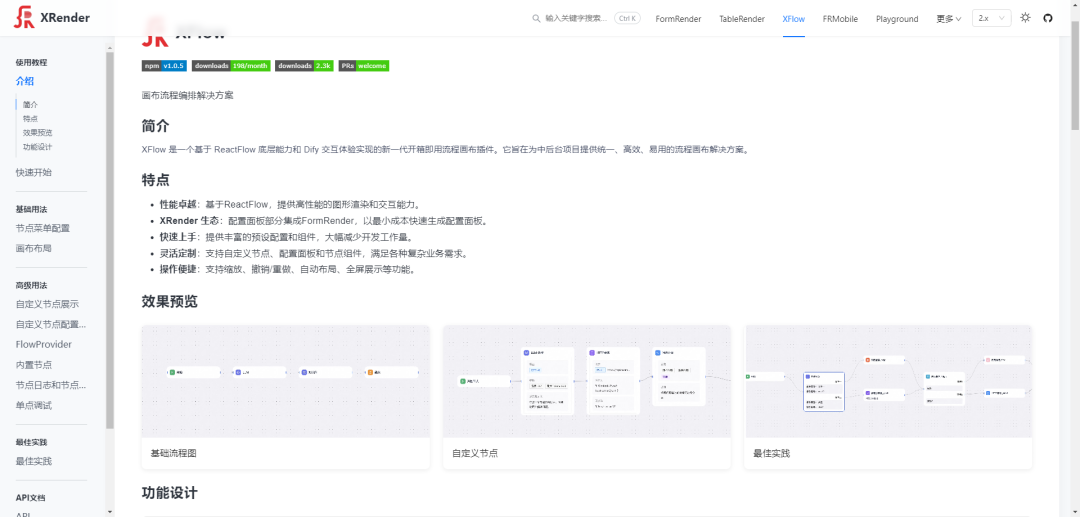Click the 灵活定制 bullet item
Viewport: 1080px width, 517px height.
(315, 253)
